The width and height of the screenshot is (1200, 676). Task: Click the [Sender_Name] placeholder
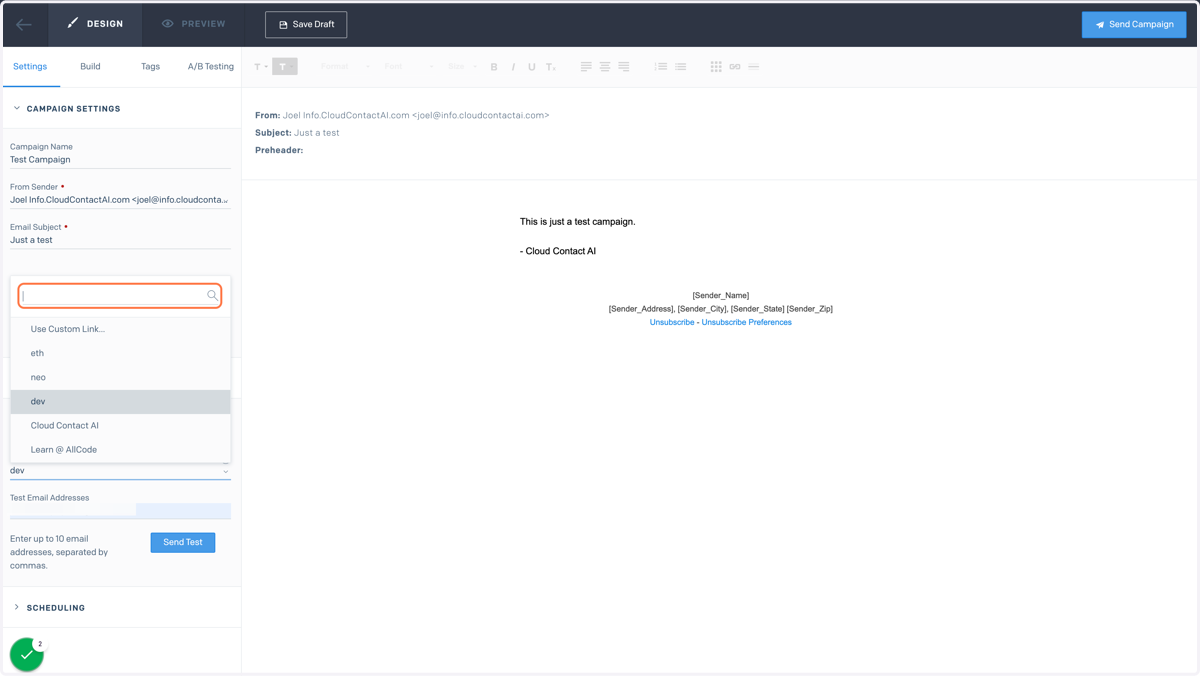tap(720, 296)
